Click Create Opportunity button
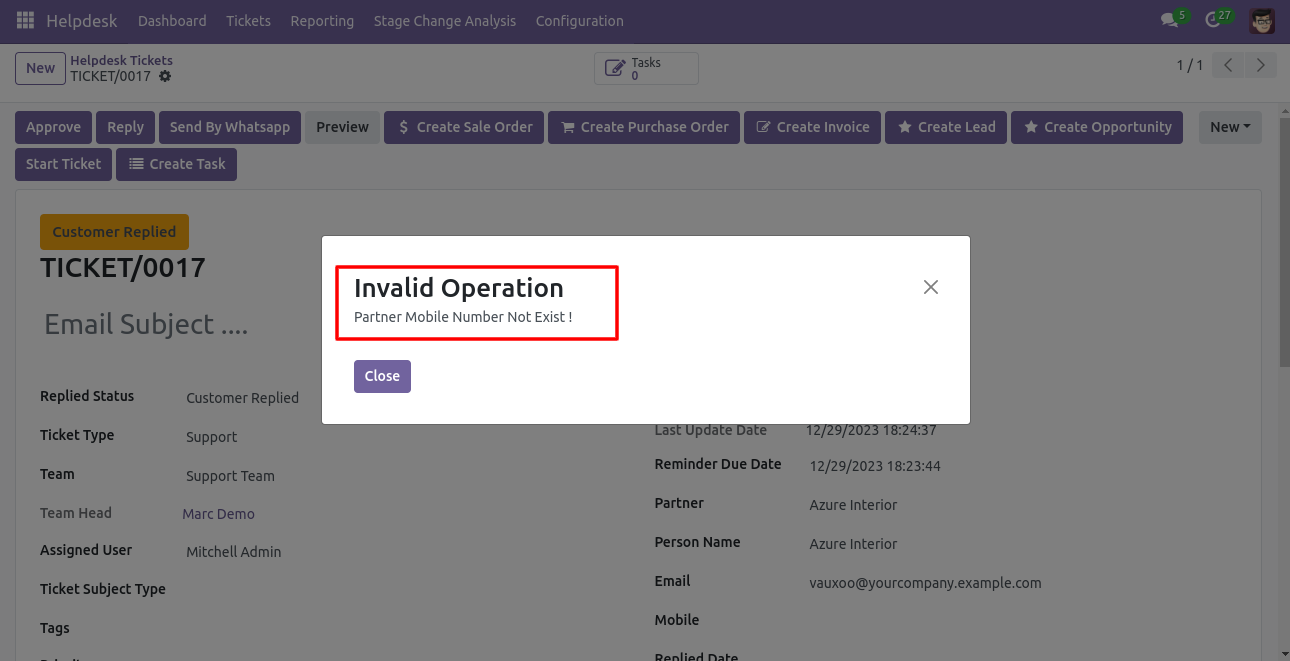This screenshot has width=1290, height=661. coord(1097,127)
